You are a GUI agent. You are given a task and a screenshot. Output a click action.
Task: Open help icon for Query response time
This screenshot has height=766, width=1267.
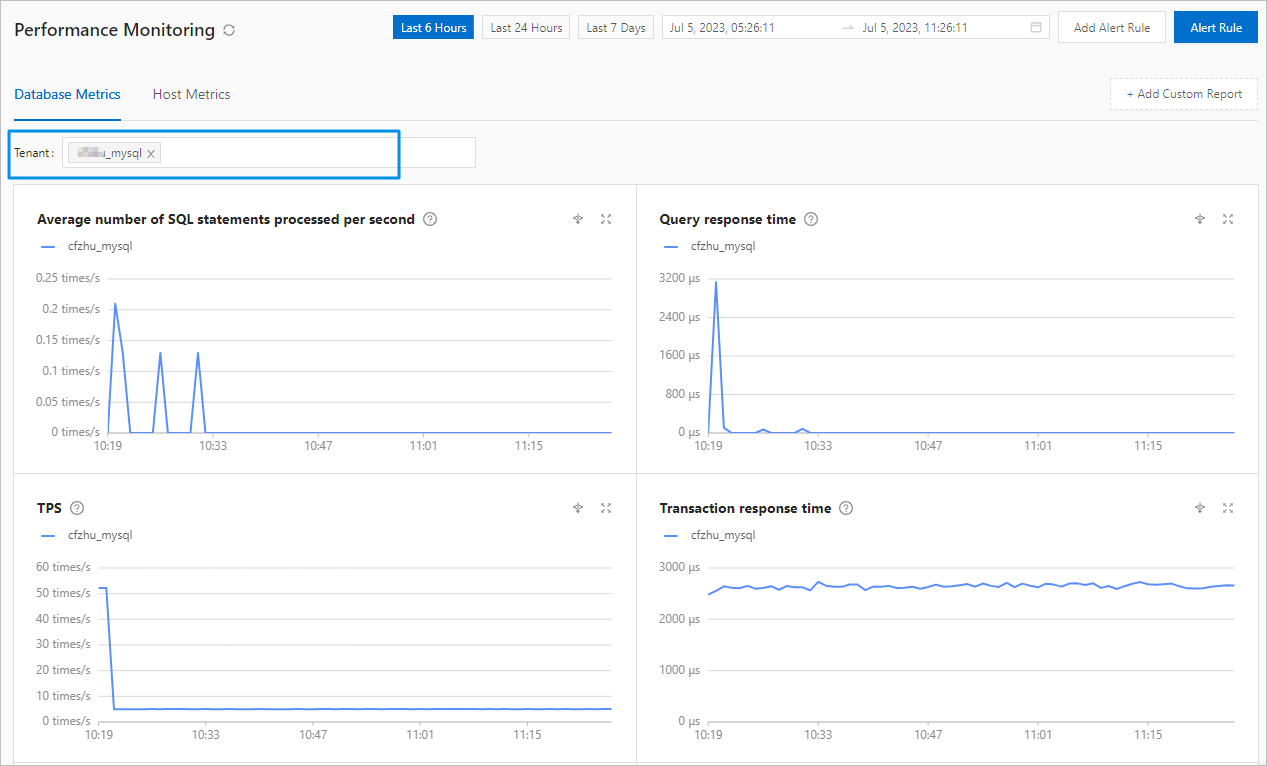[x=811, y=219]
